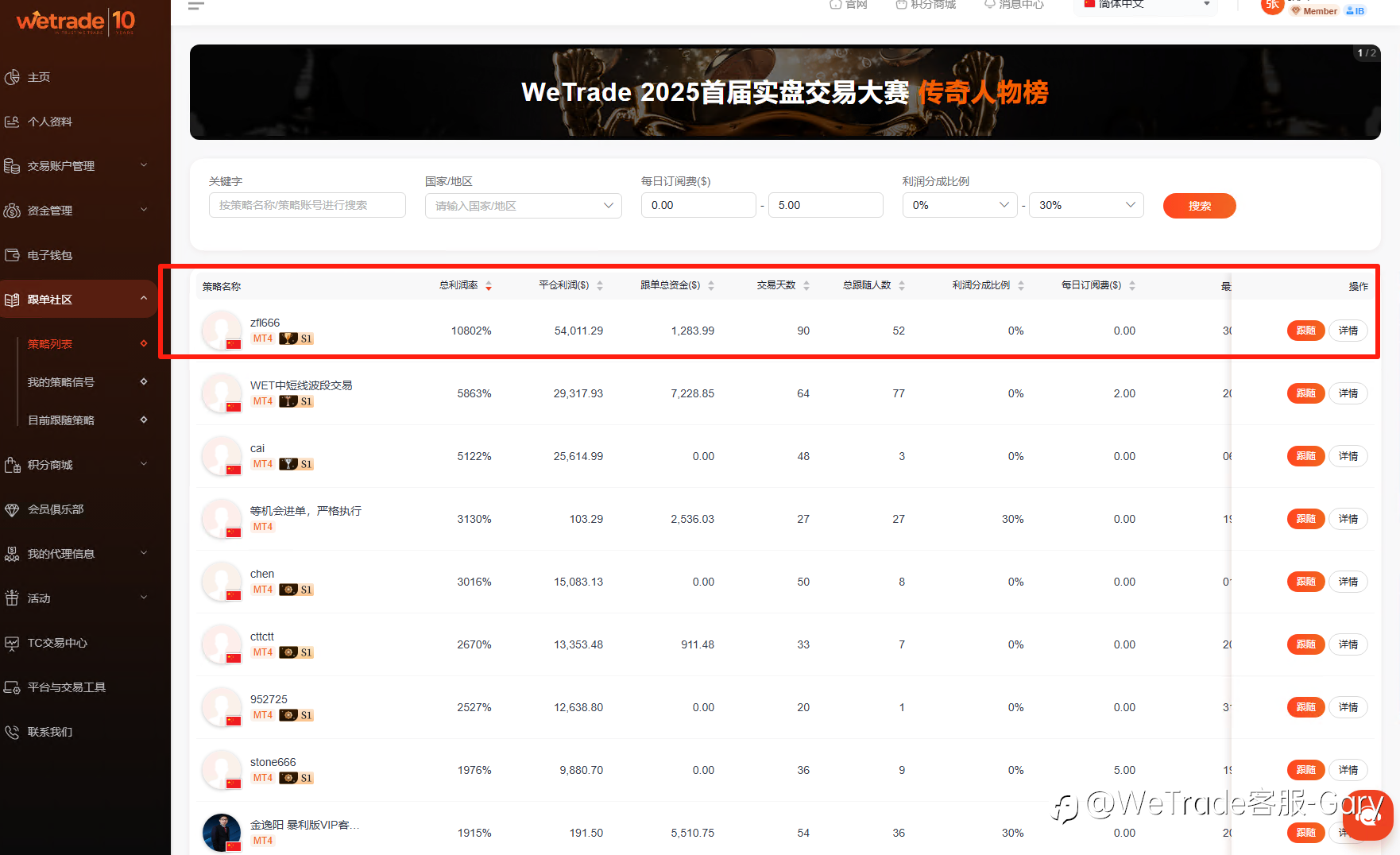Expand 活动 menu chevron
This screenshot has height=855, width=1400.
144,598
